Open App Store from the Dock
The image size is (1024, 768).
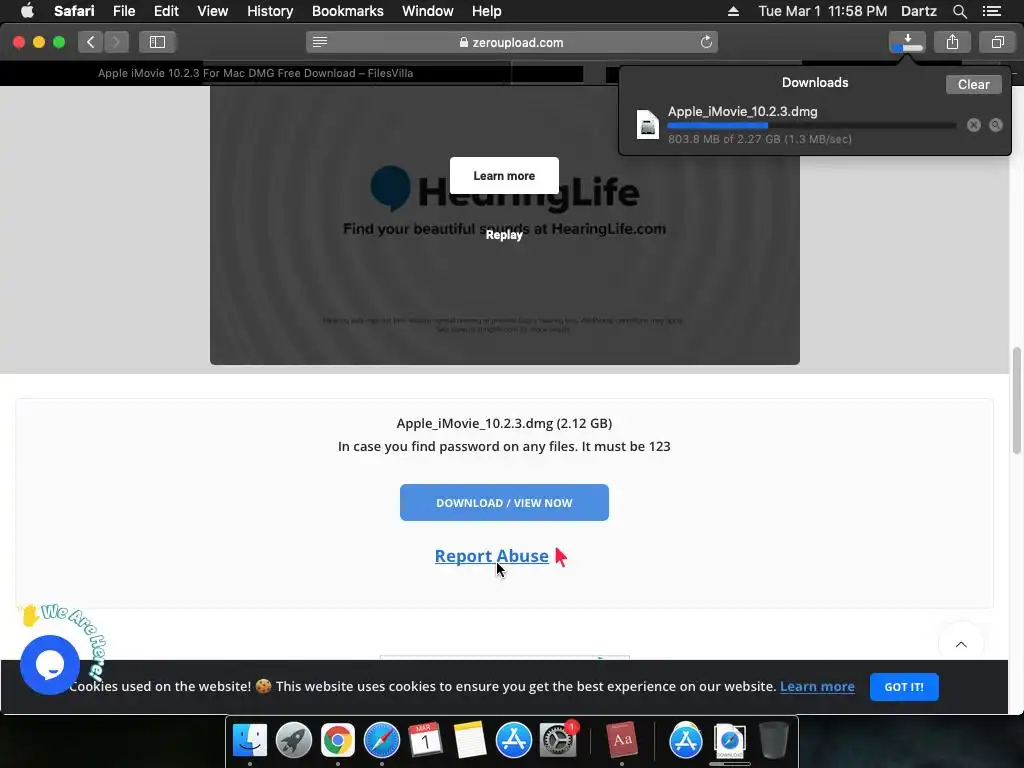click(513, 741)
